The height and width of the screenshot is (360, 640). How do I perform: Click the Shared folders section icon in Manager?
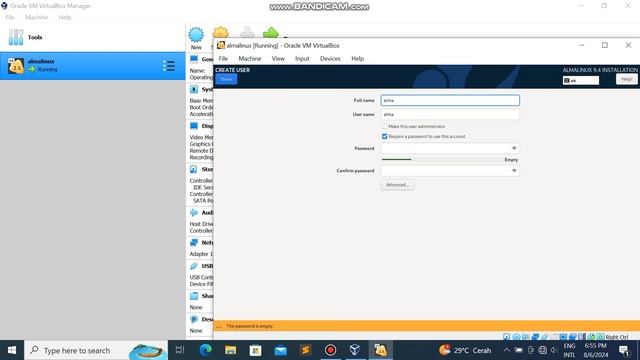pos(194,296)
